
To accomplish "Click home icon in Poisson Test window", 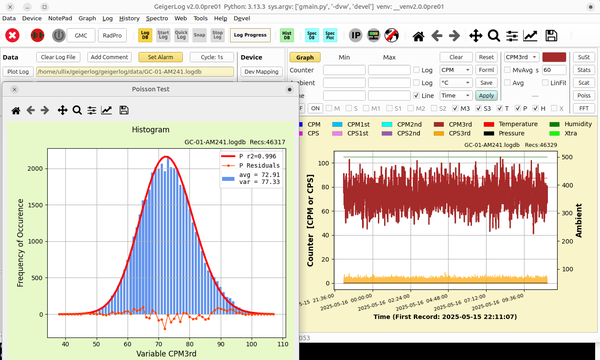I will click(x=16, y=111).
